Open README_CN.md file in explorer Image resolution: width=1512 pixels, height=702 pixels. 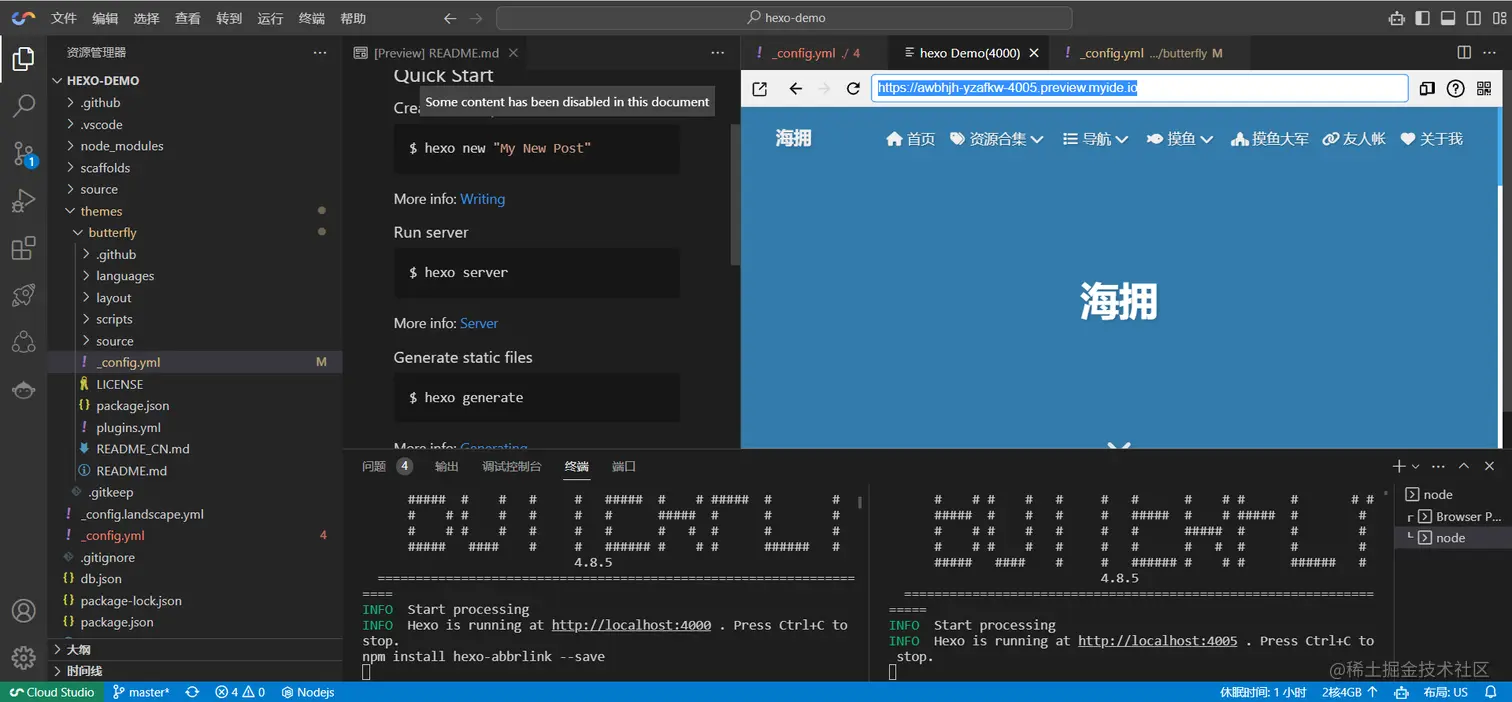pyautogui.click(x=143, y=449)
